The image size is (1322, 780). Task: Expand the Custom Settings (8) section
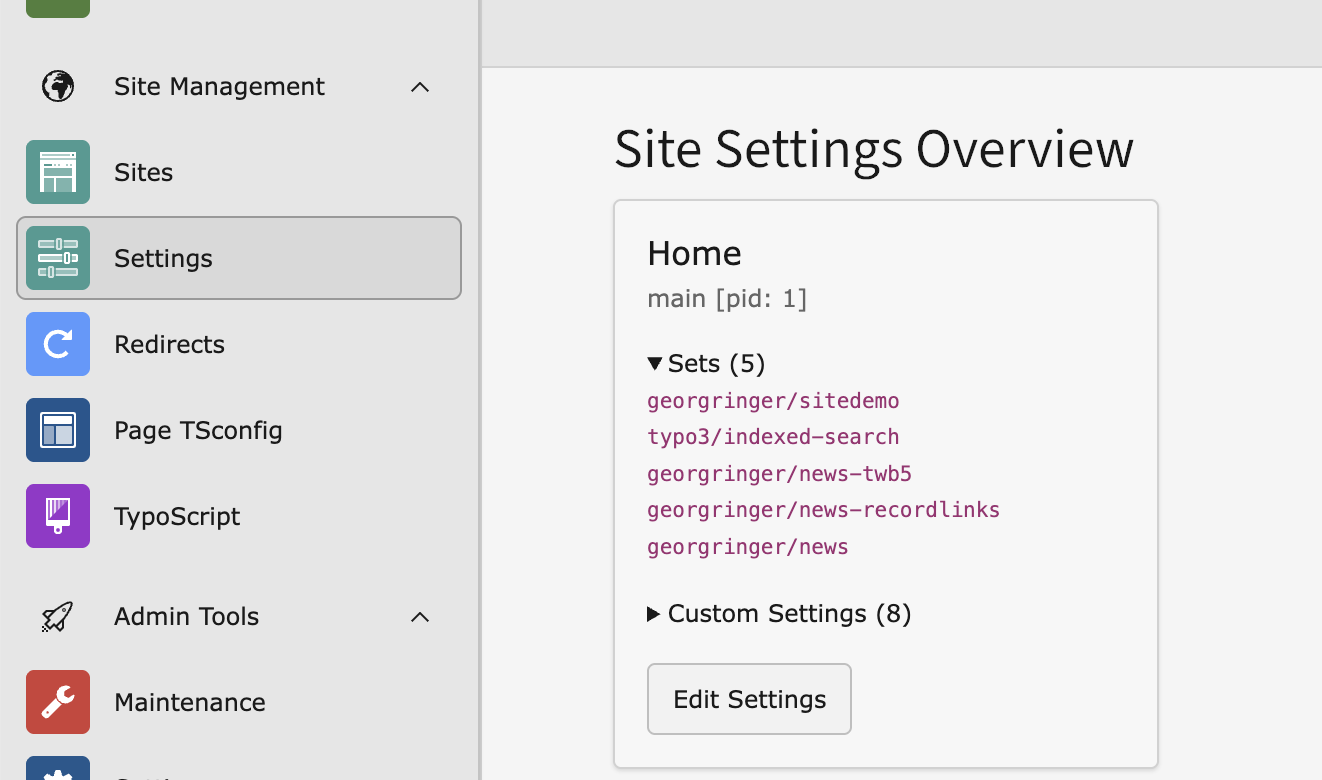(x=779, y=614)
